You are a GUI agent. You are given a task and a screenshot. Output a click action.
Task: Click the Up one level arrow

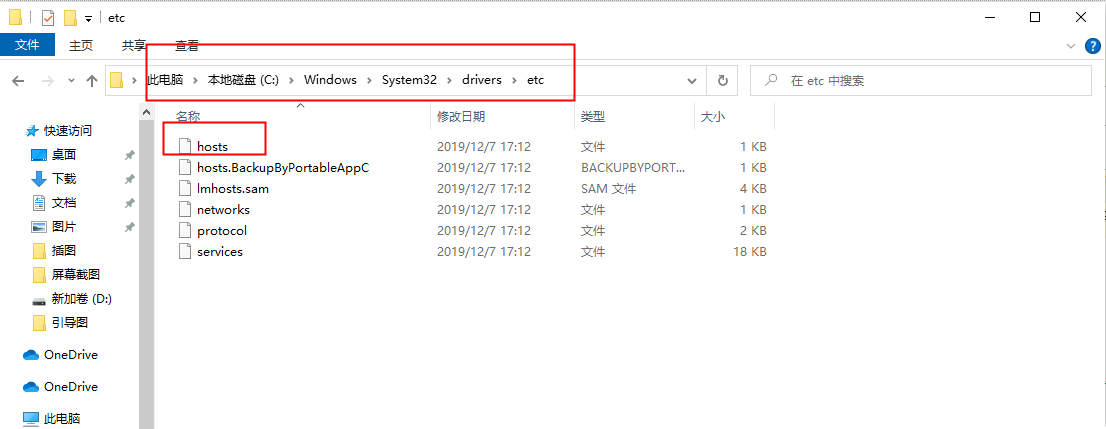[x=92, y=81]
